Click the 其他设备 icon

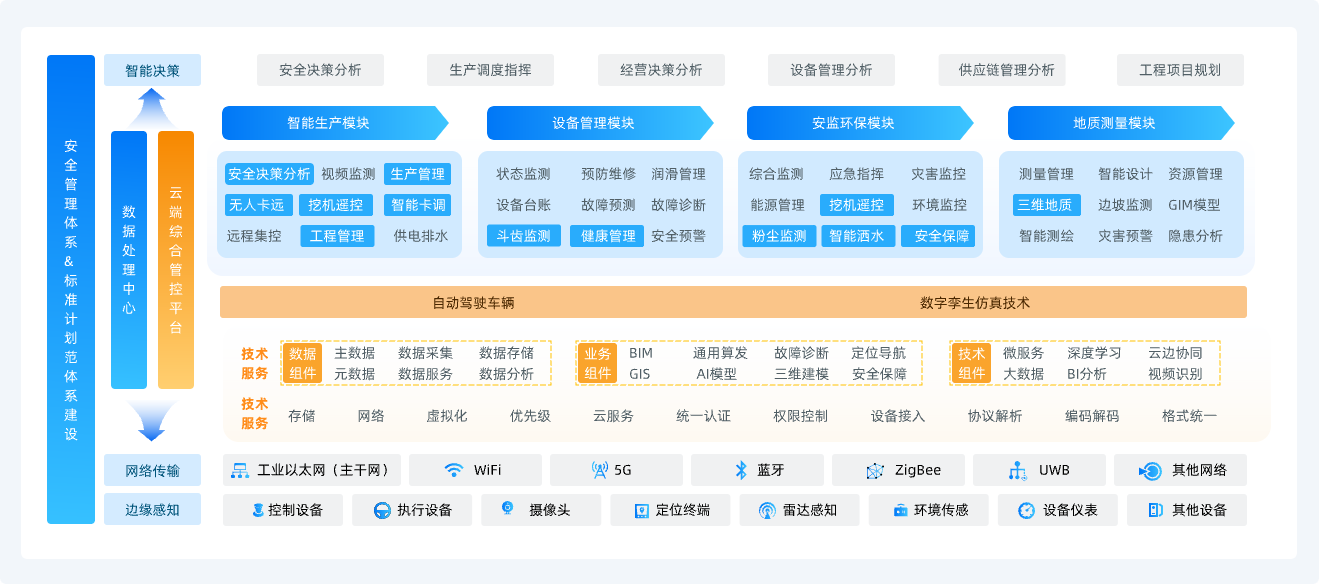1155,510
